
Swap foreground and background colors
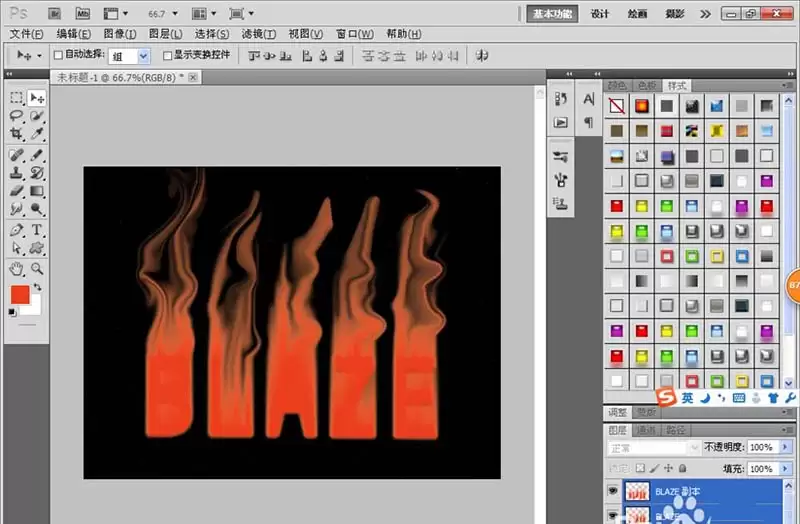click(x=37, y=287)
